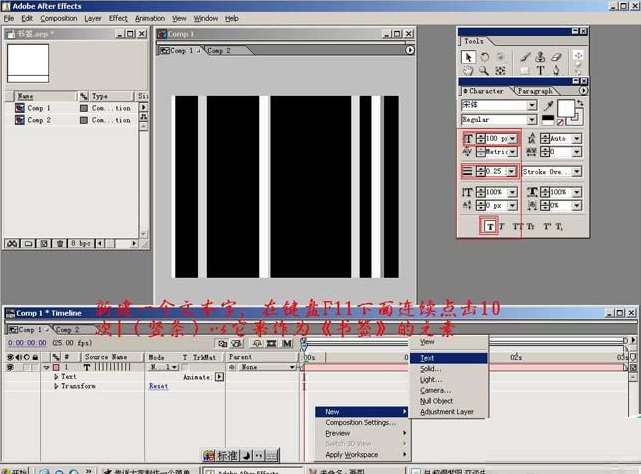Expand the Transform property group
The image size is (641, 474).
click(56, 386)
